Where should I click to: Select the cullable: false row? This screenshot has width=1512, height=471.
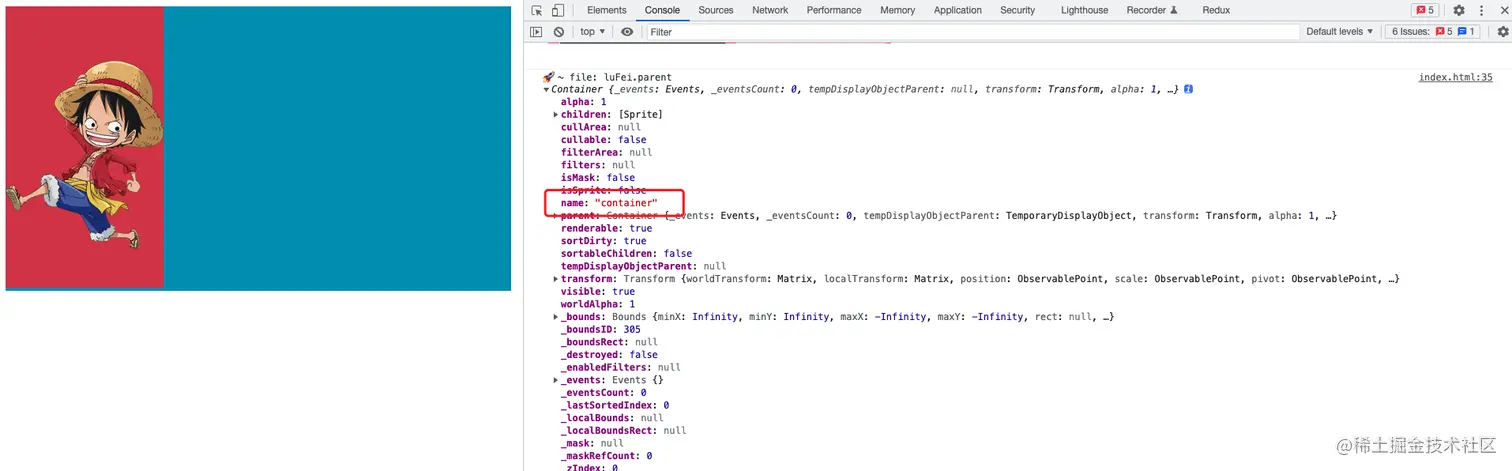(x=604, y=140)
